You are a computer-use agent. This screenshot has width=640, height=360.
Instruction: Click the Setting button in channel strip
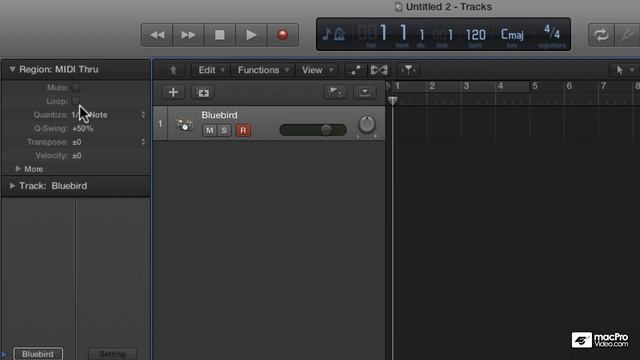point(112,354)
